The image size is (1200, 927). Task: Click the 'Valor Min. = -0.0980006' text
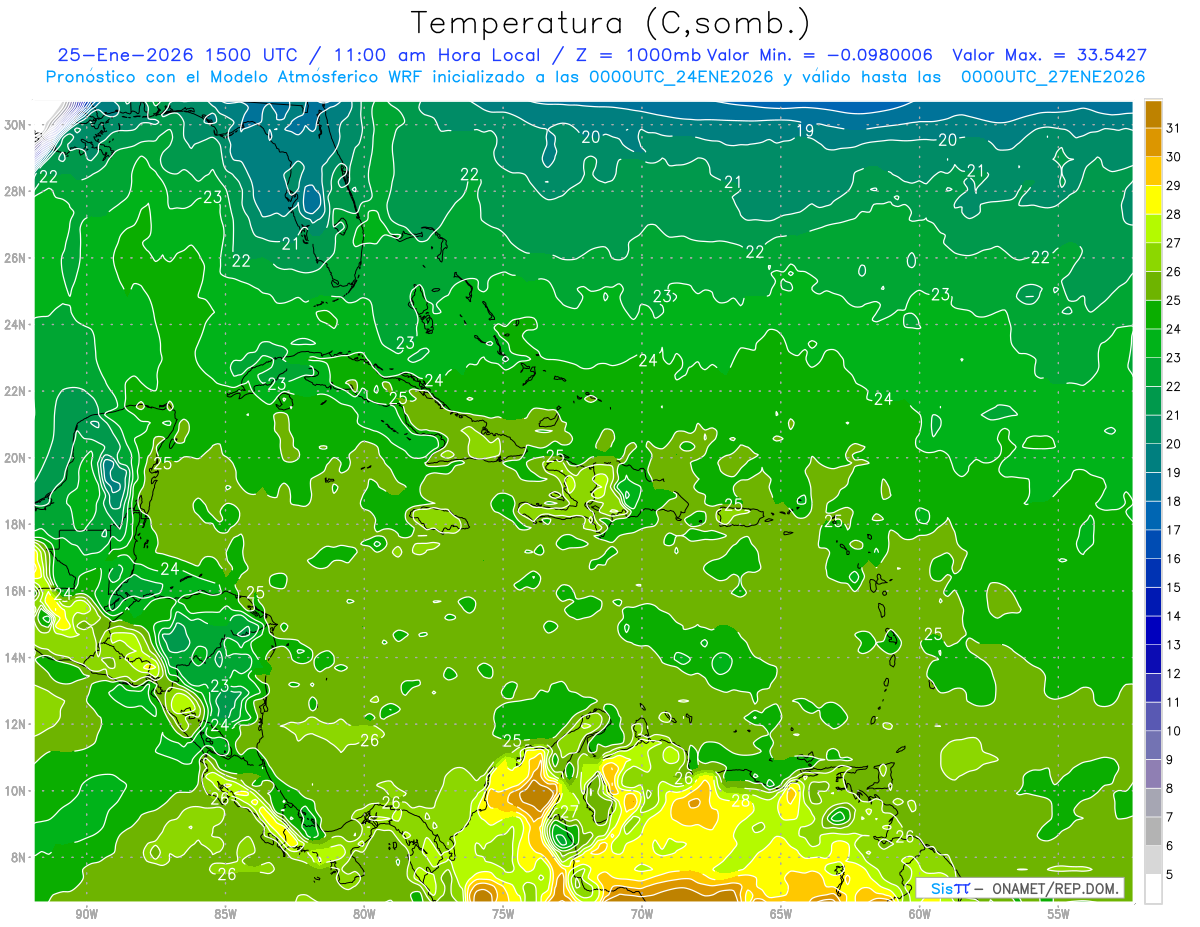pos(821,55)
